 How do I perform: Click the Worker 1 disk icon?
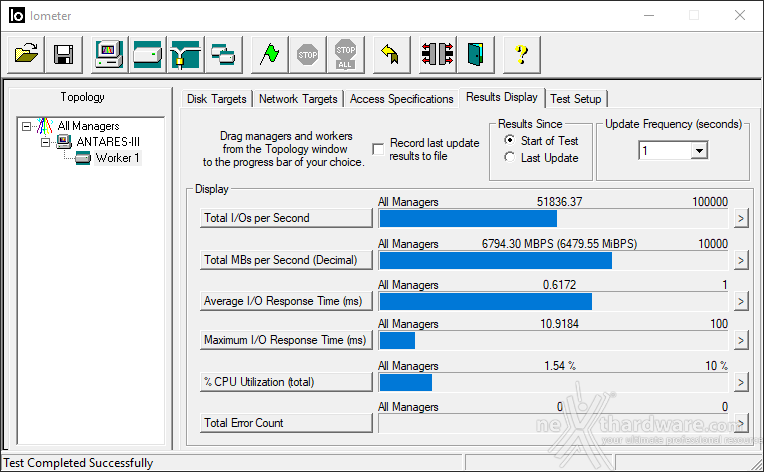[x=83, y=158]
